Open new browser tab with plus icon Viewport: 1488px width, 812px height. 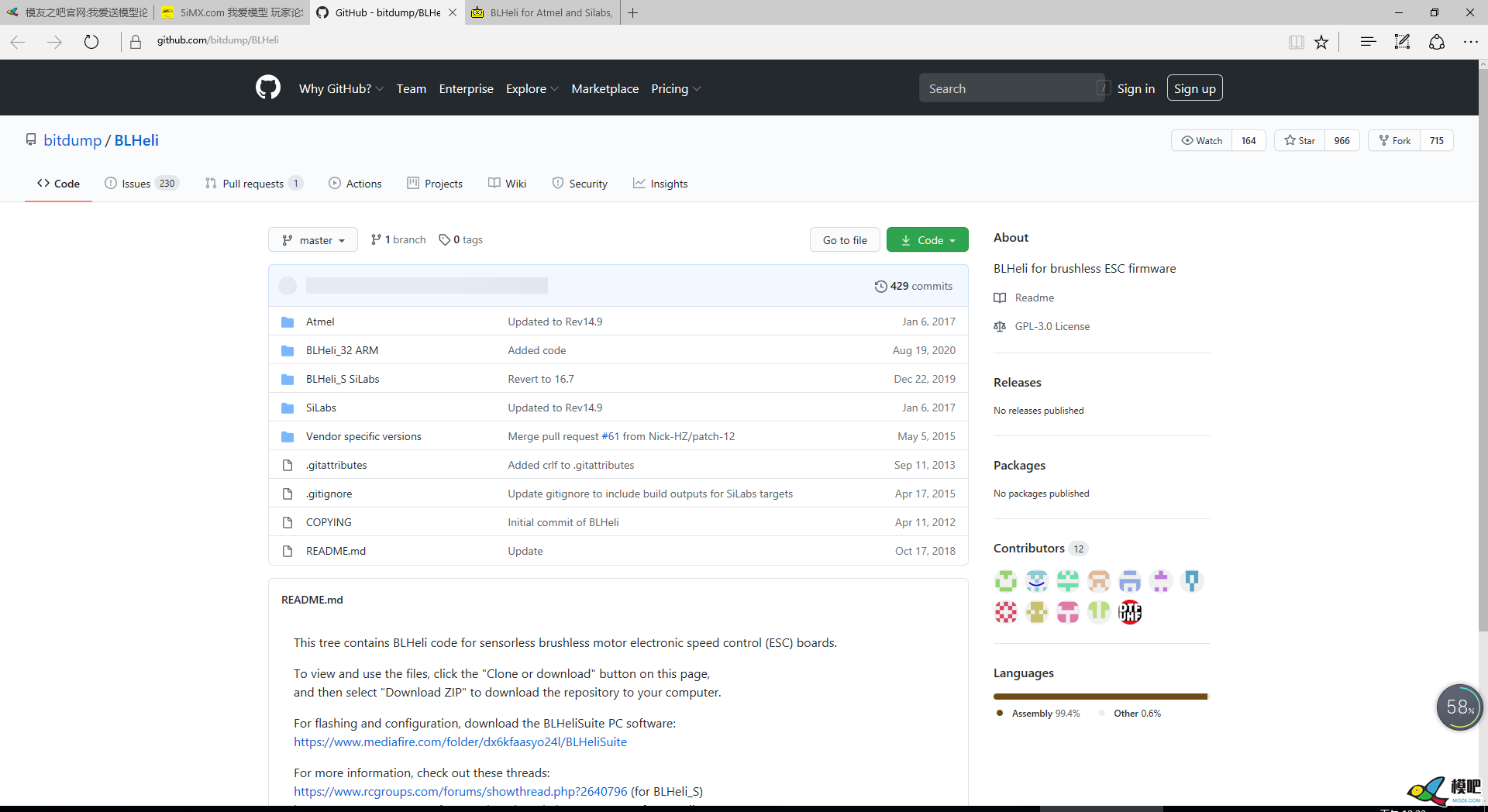click(633, 12)
